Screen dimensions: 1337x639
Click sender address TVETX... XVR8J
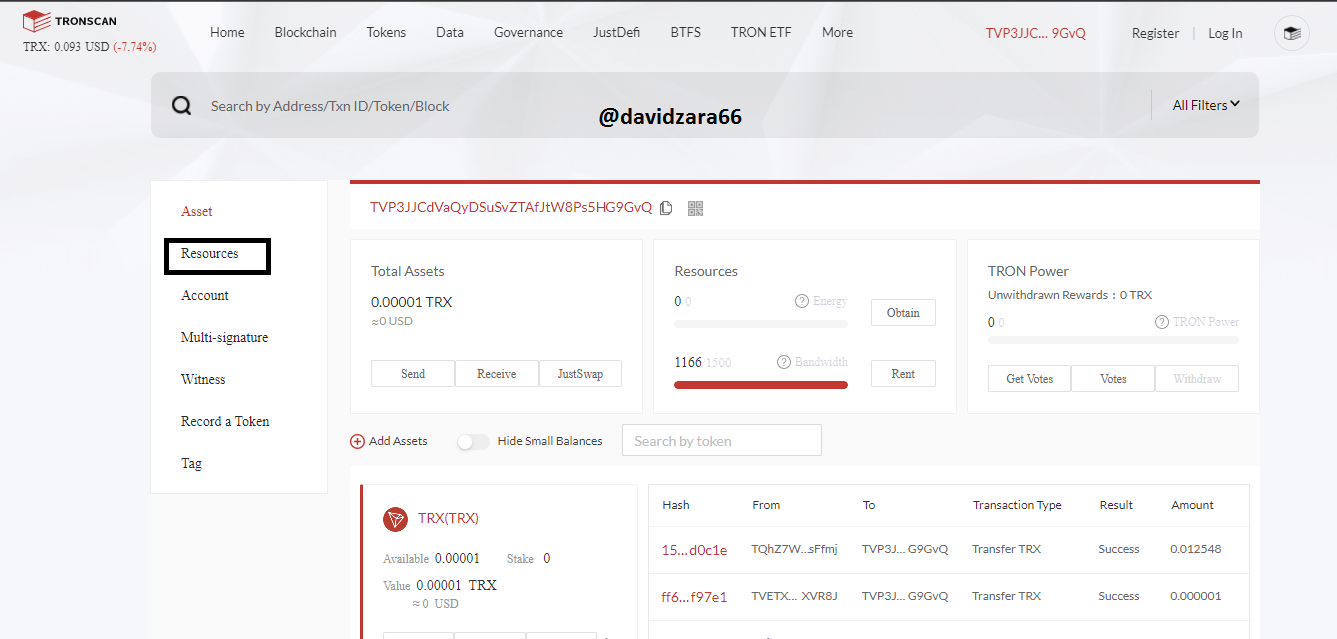click(x=794, y=596)
